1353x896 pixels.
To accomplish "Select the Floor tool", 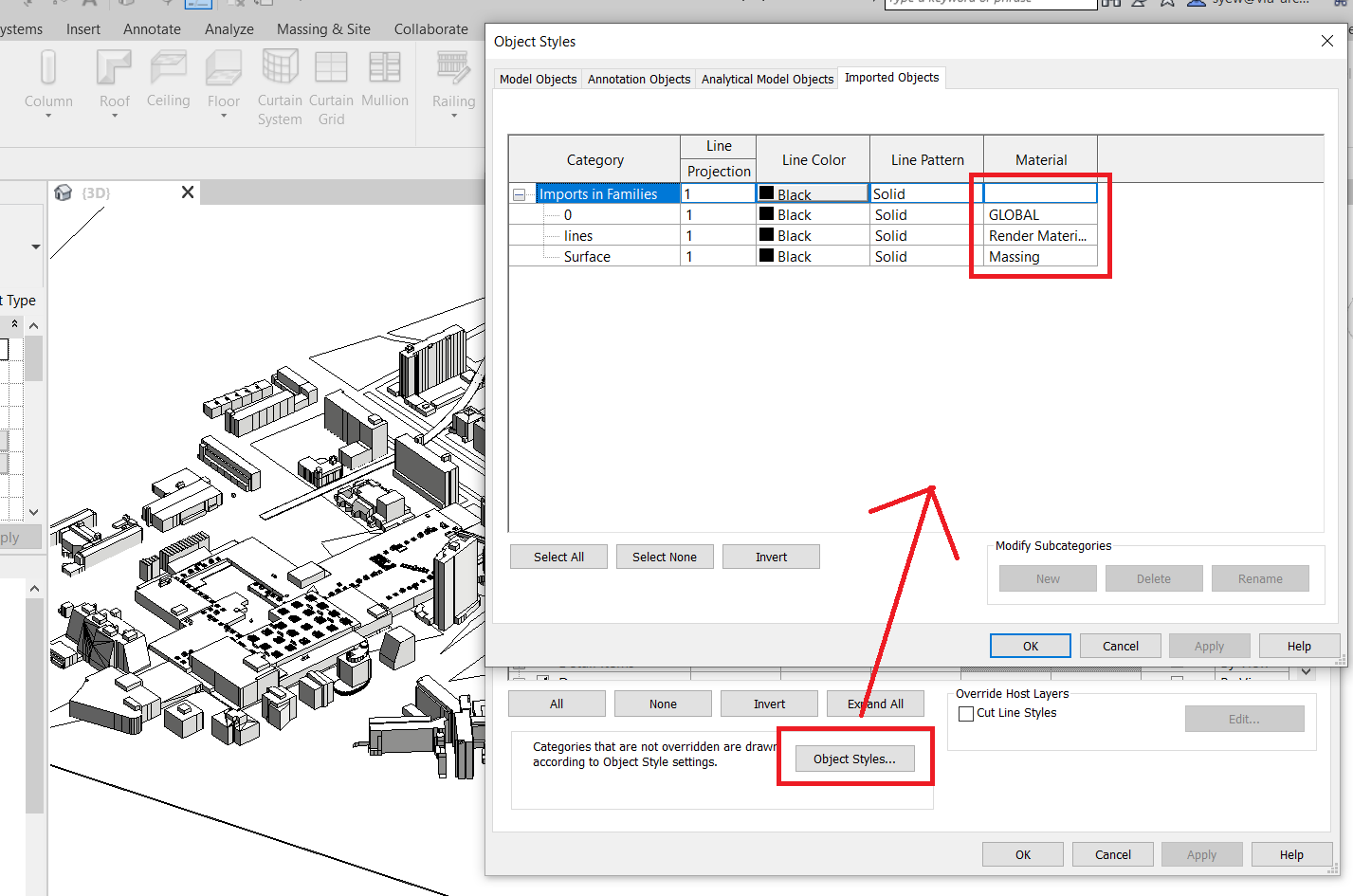I will [223, 81].
